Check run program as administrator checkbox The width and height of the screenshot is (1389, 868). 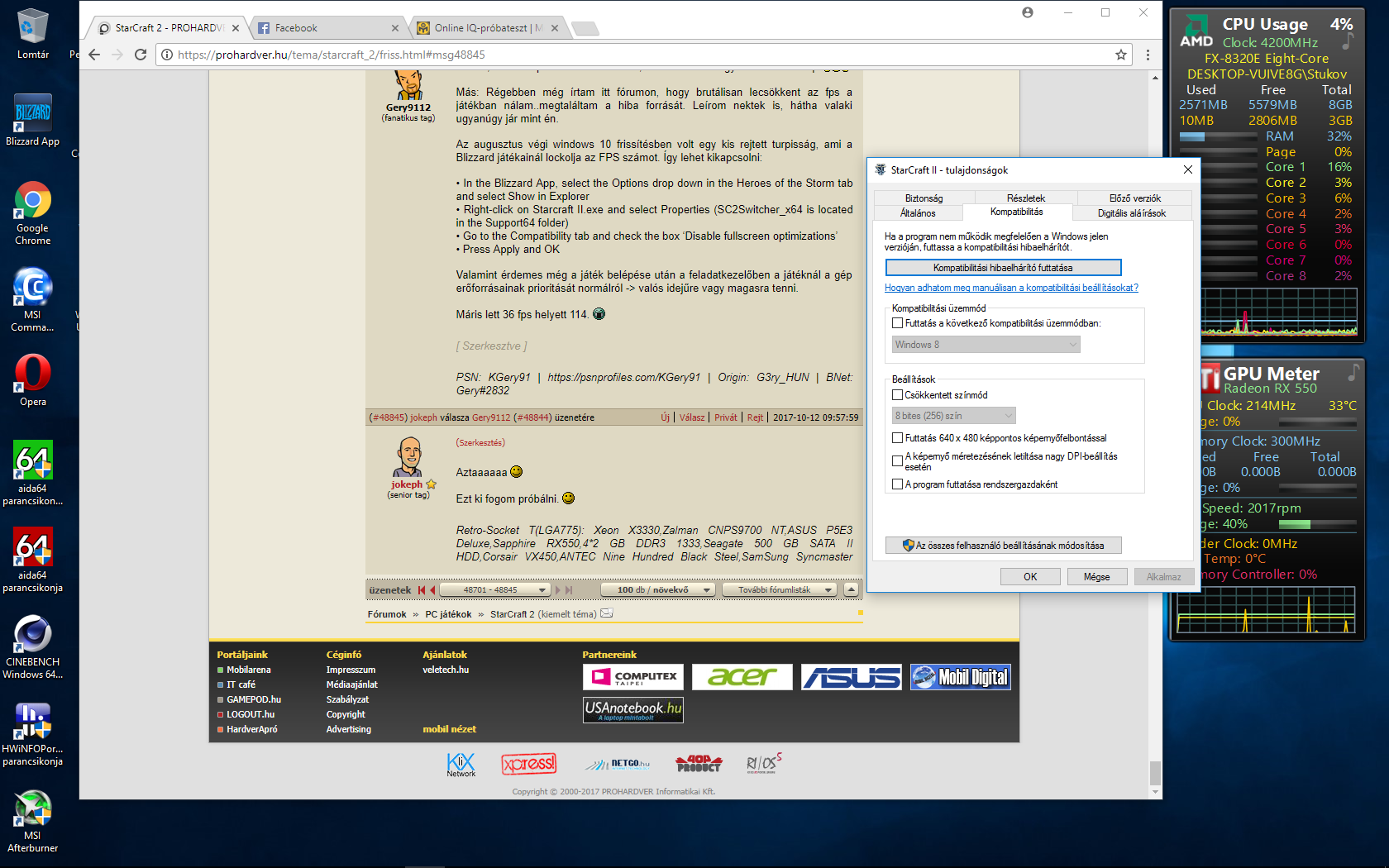pyautogui.click(x=897, y=484)
